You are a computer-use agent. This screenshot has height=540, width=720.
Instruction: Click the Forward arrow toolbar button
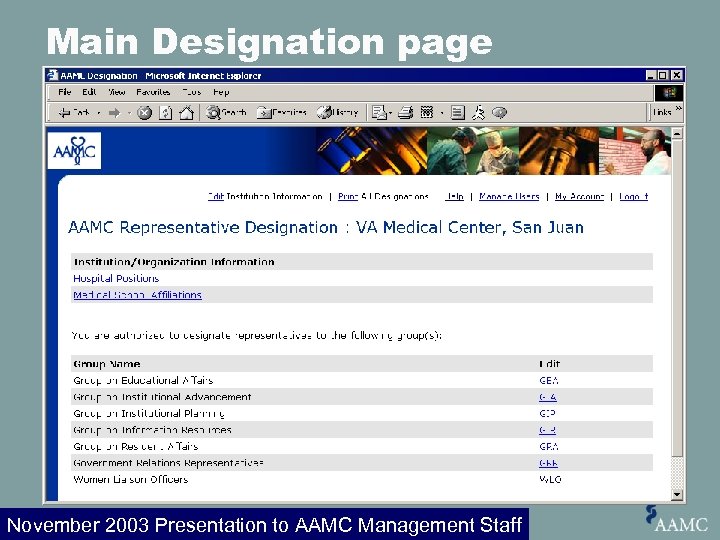tap(114, 112)
